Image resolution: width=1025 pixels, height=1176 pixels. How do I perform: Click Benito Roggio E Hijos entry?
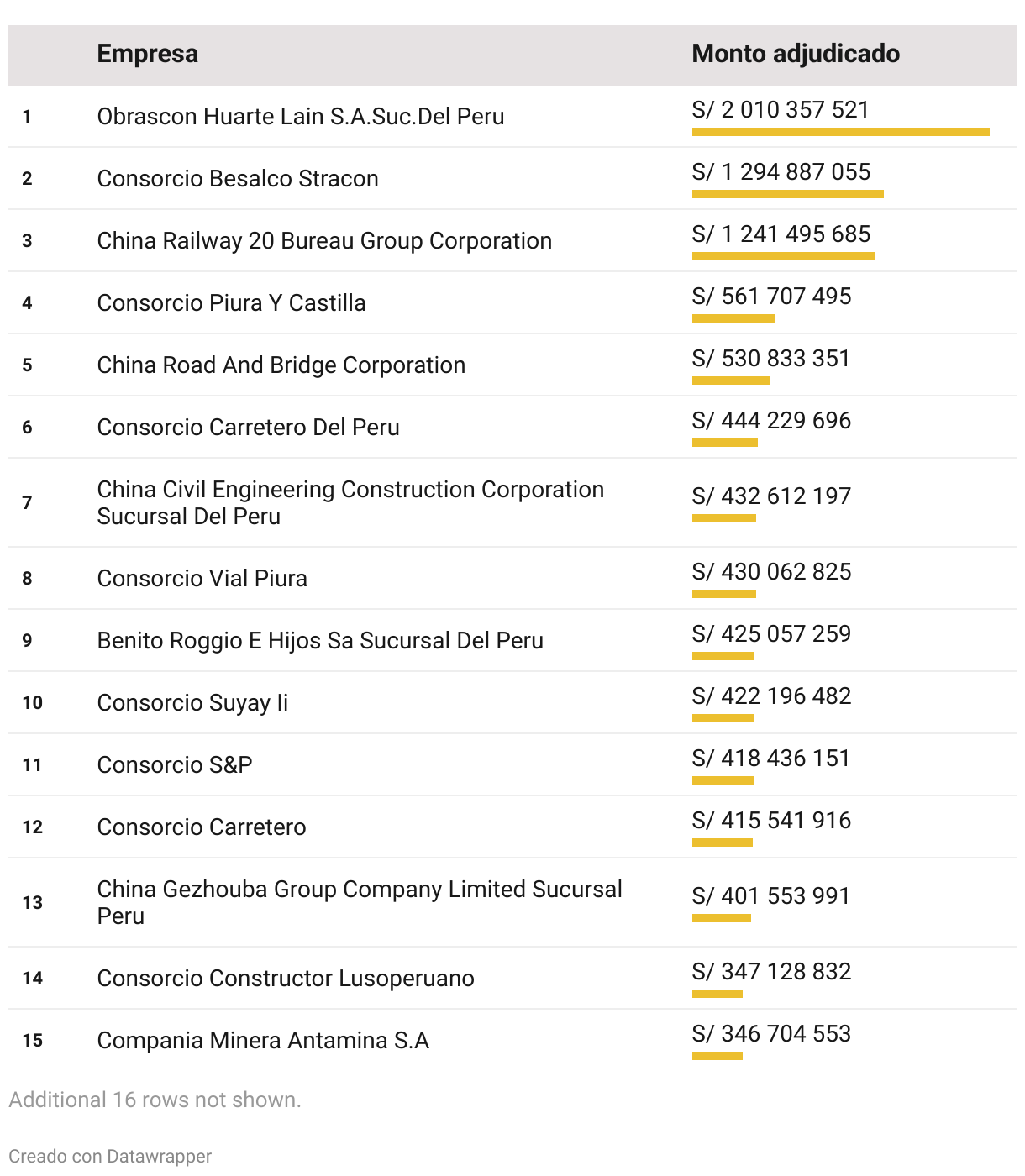click(x=319, y=640)
